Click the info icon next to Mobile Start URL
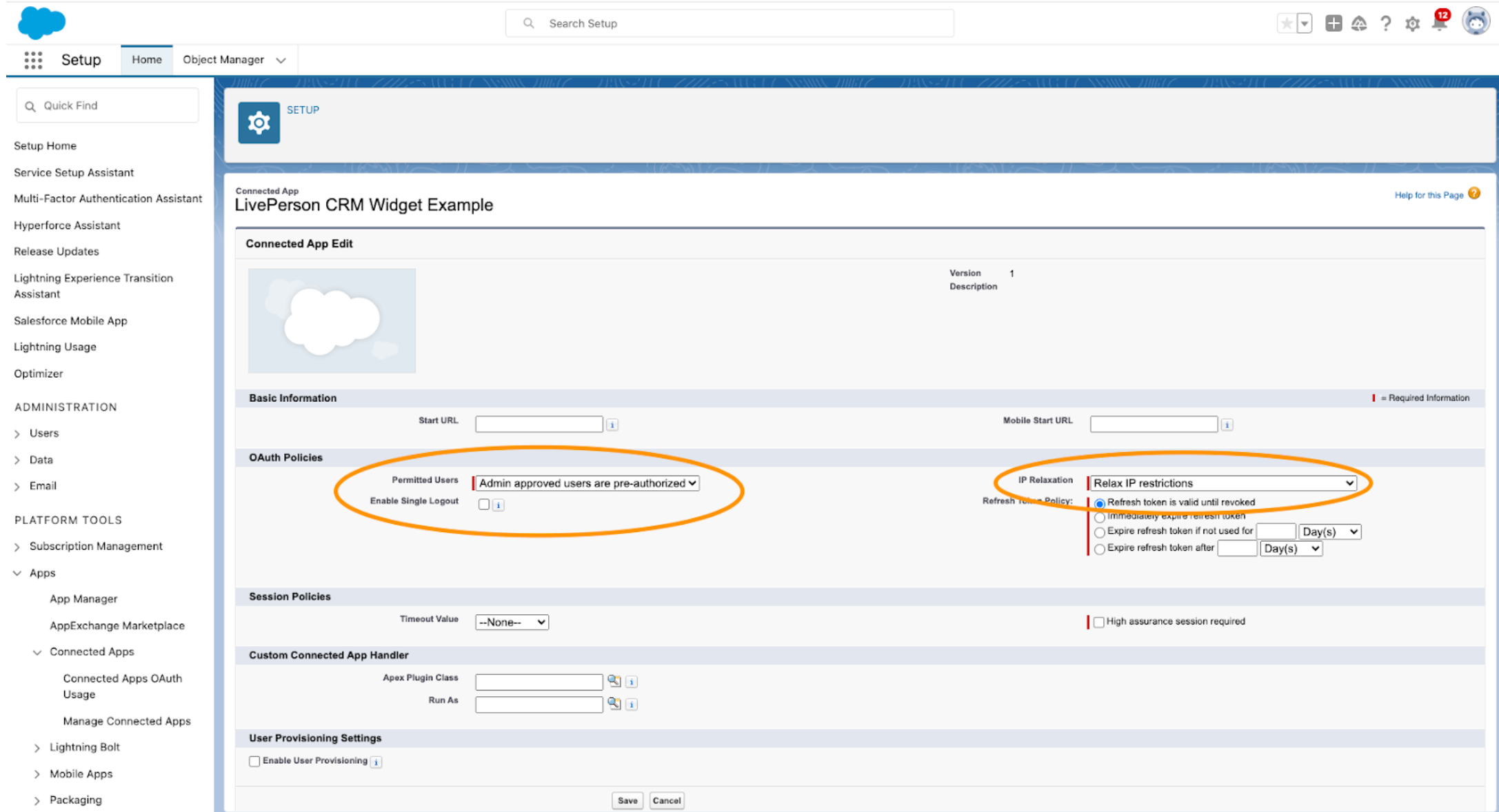The height and width of the screenshot is (812, 1499). [x=1227, y=425]
